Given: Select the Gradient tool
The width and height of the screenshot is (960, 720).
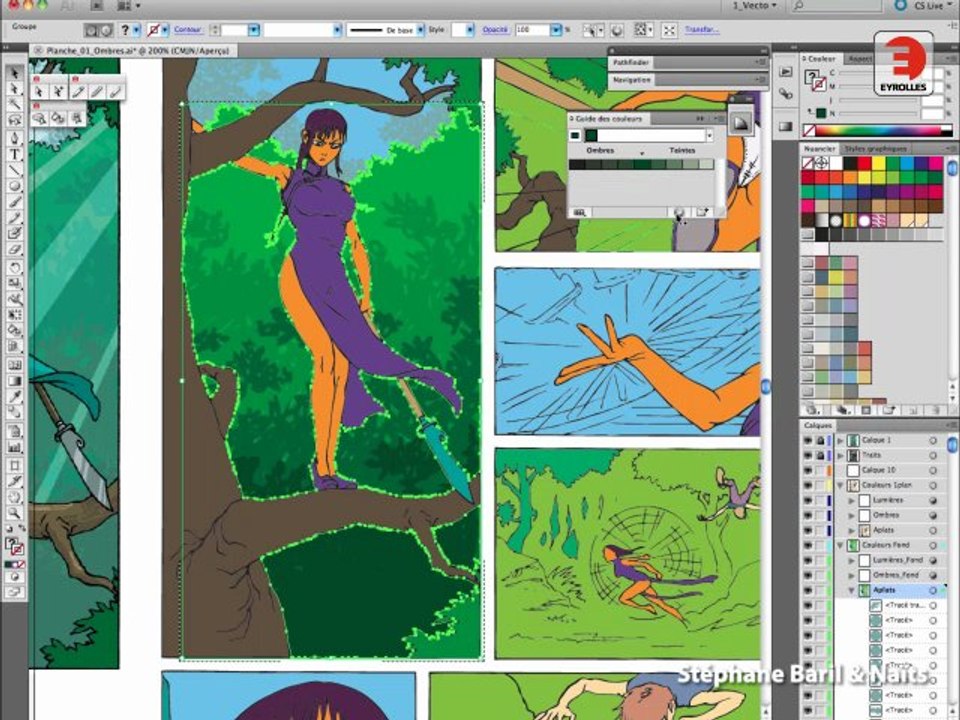Looking at the screenshot, I should (x=15, y=381).
